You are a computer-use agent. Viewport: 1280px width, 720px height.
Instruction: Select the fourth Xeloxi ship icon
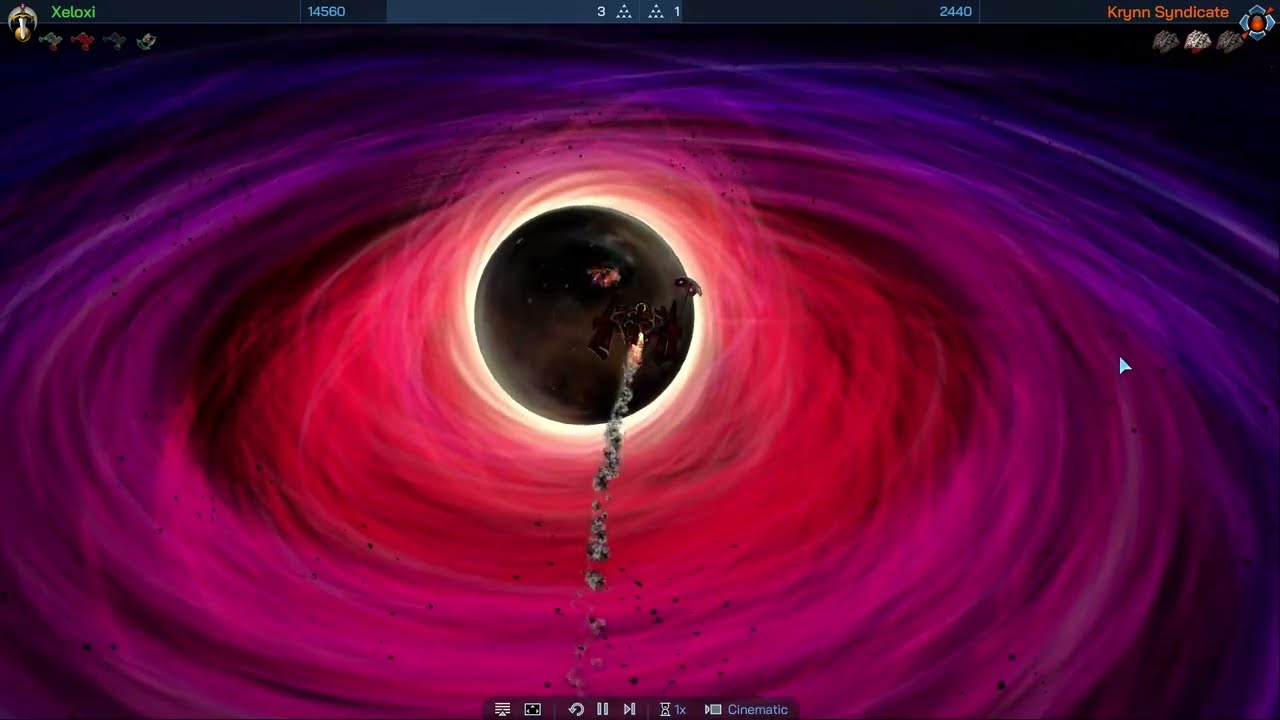pyautogui.click(x=146, y=41)
